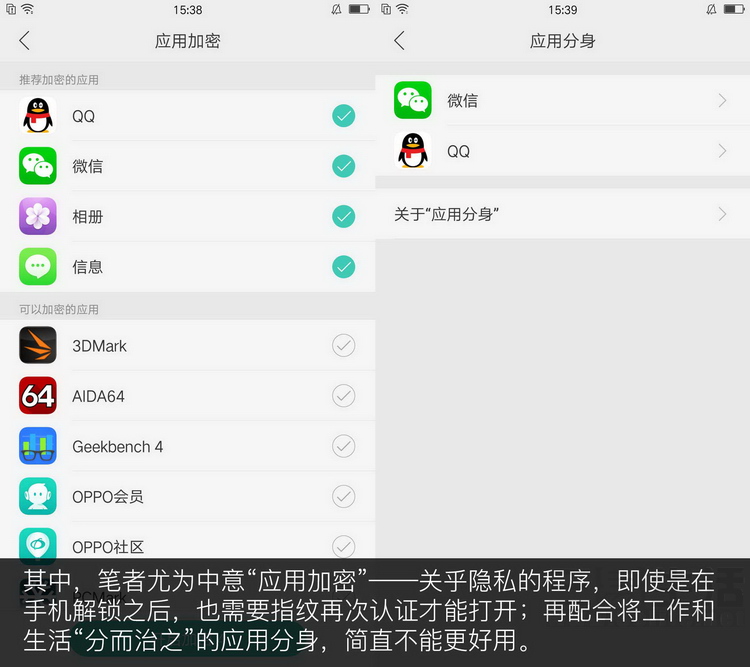750x667 pixels.
Task: Tap the 15:39 clock on right phone
Action: pos(562,10)
